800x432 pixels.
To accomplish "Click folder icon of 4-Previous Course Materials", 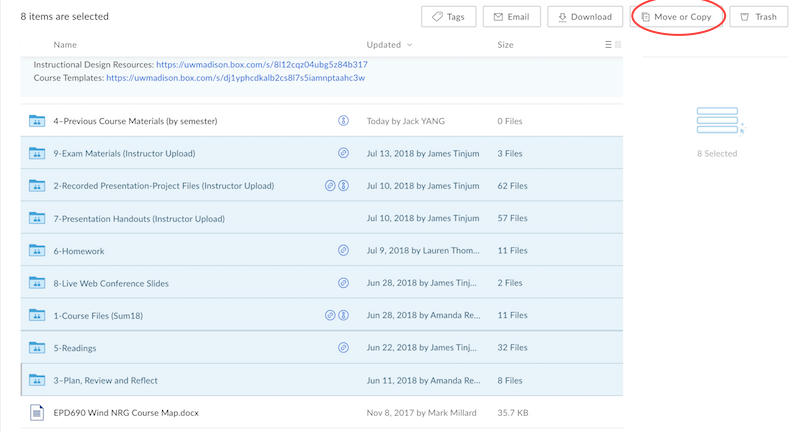I will tap(37, 121).
